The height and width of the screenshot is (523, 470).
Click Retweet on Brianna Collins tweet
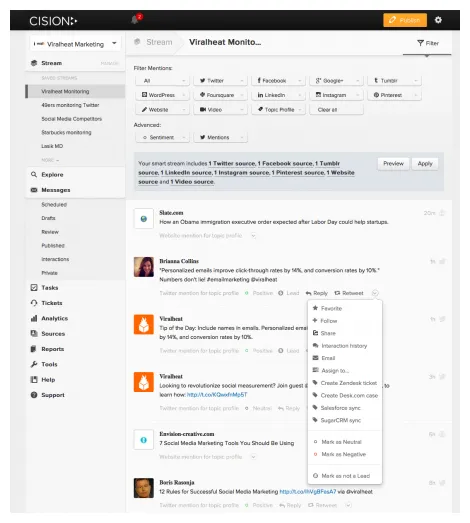coord(349,293)
